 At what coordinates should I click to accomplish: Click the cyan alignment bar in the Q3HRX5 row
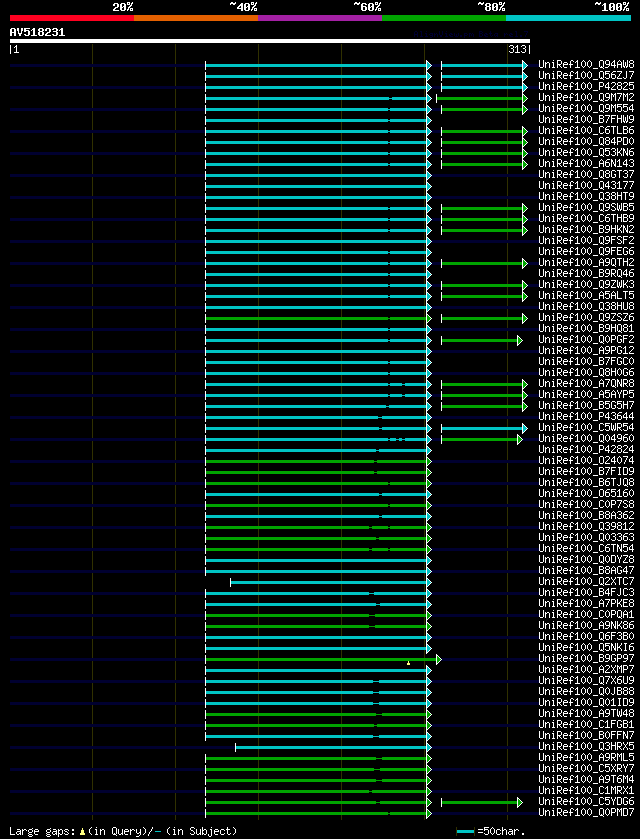click(x=333, y=748)
